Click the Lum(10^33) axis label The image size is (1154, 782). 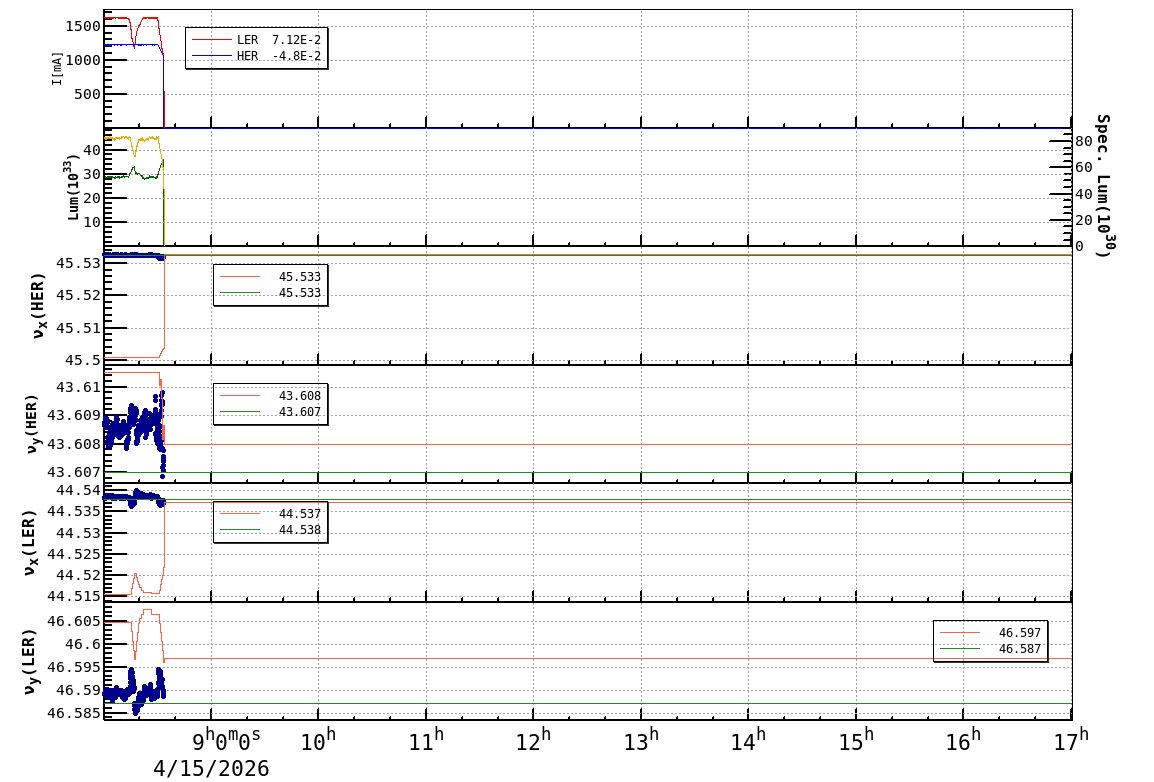click(x=73, y=187)
